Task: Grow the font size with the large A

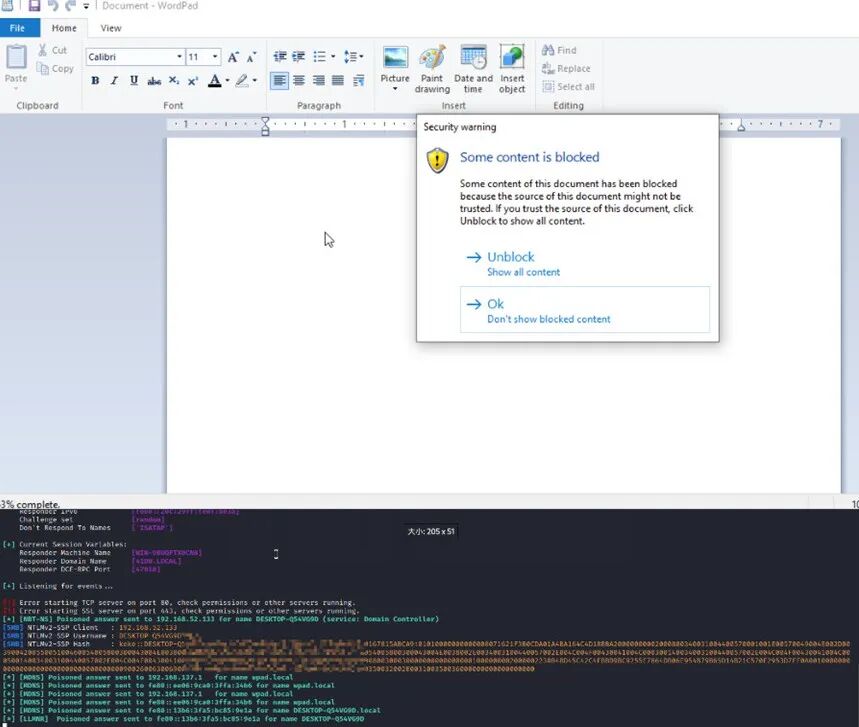Action: 233,57
